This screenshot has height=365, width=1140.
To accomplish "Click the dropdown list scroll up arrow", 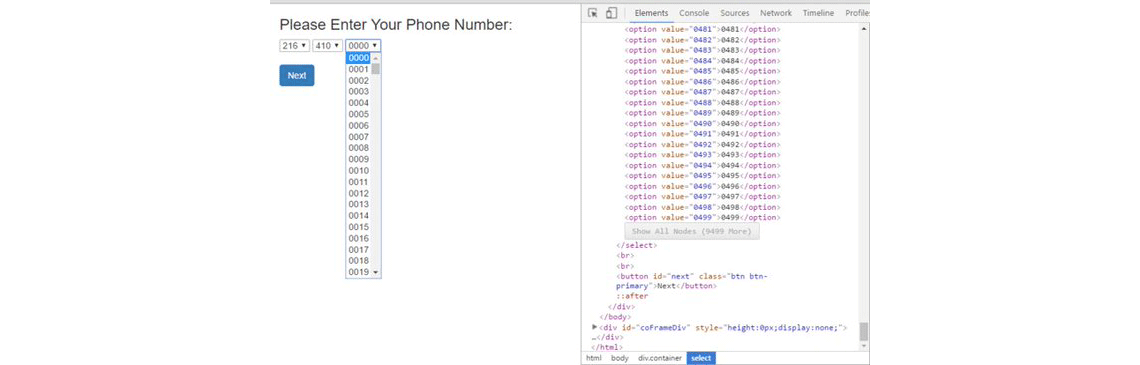I will click(376, 58).
